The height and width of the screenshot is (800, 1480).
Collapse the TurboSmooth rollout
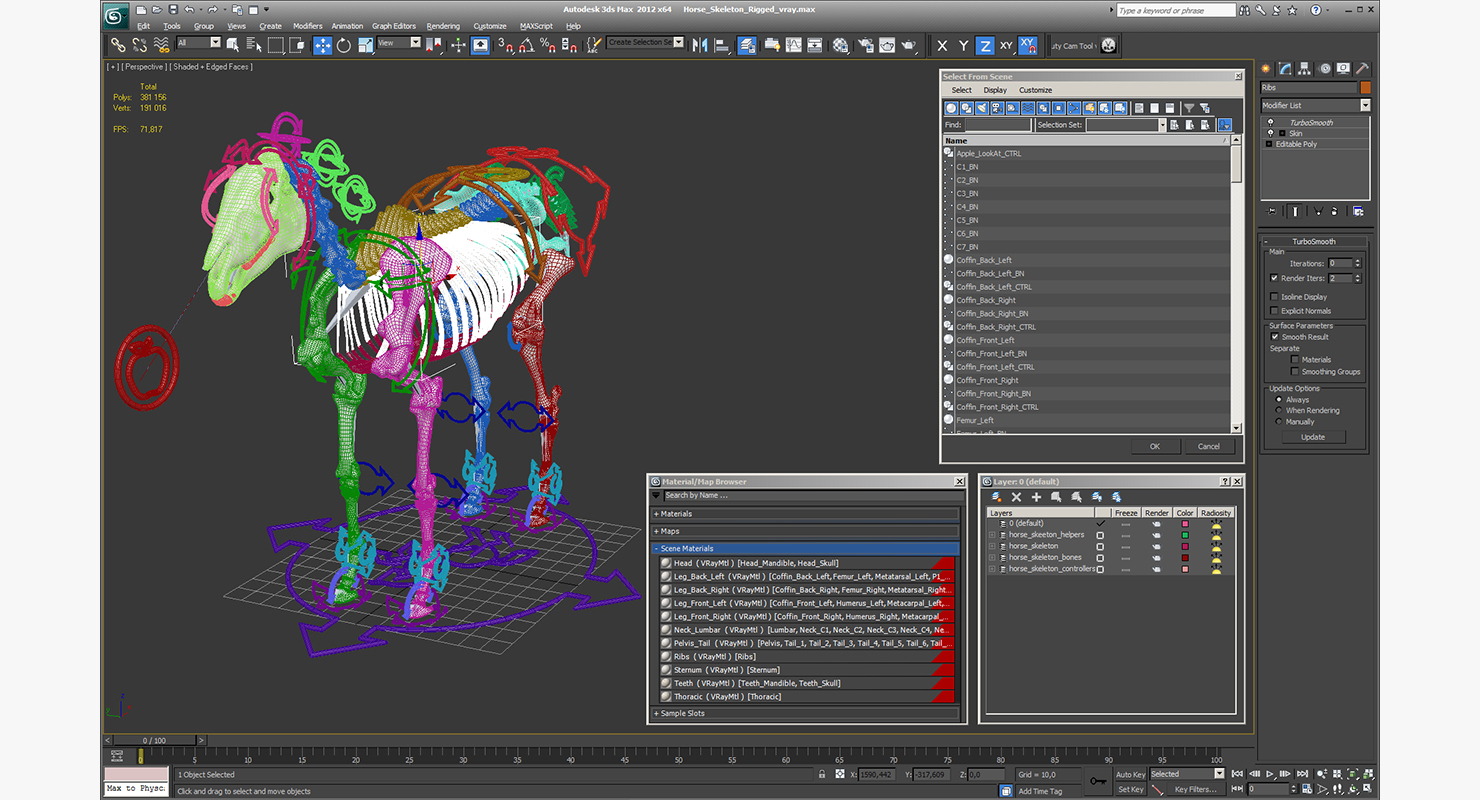tap(1314, 241)
